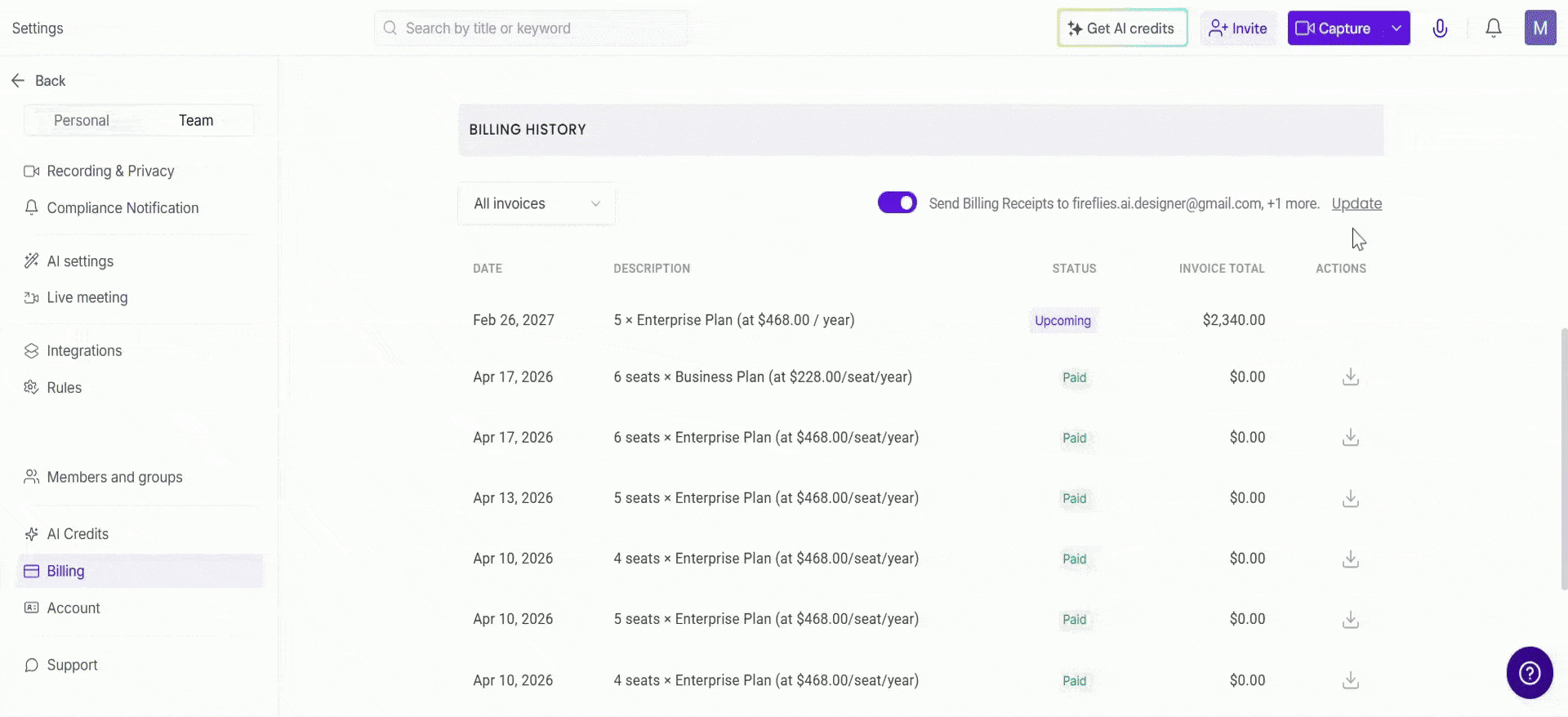The image size is (1568, 717).
Task: Open AI settings page
Action: point(80,261)
